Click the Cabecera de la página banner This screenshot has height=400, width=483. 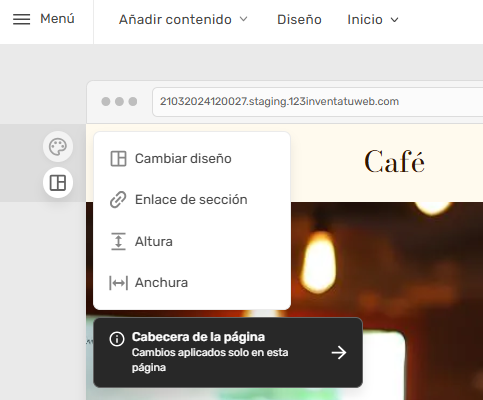tap(228, 353)
